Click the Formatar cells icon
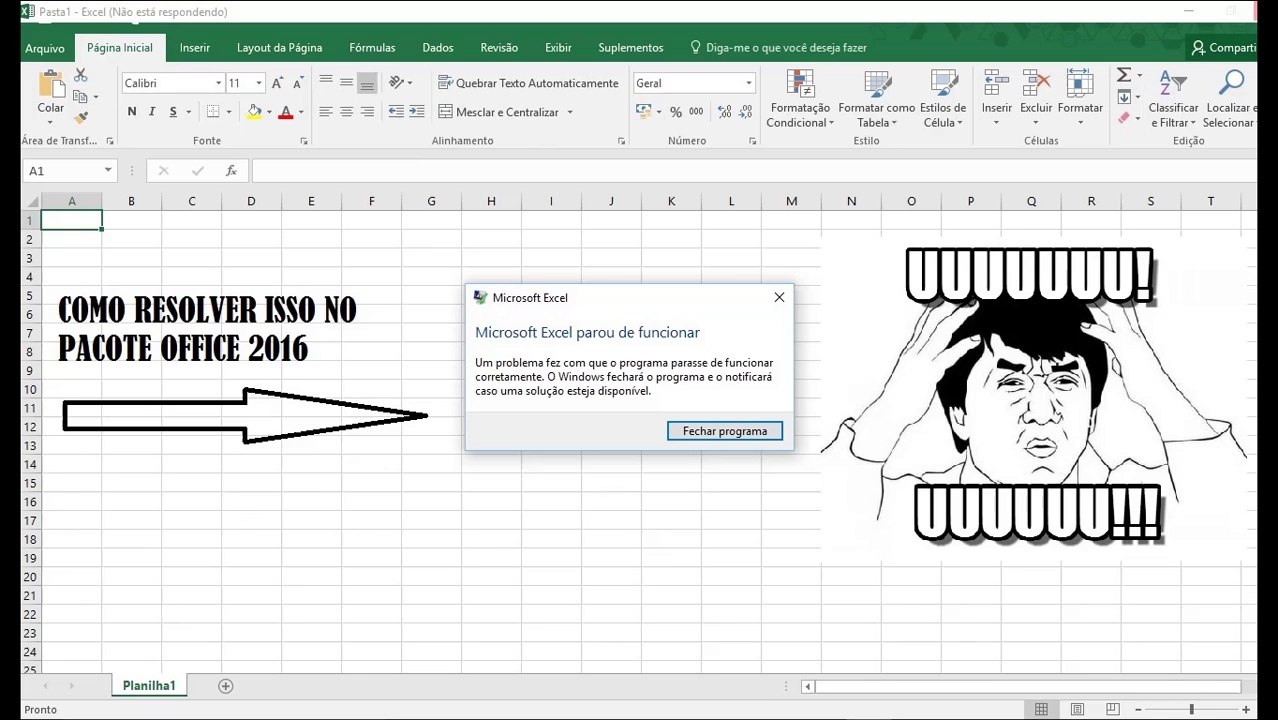1278x720 pixels. click(x=1080, y=83)
